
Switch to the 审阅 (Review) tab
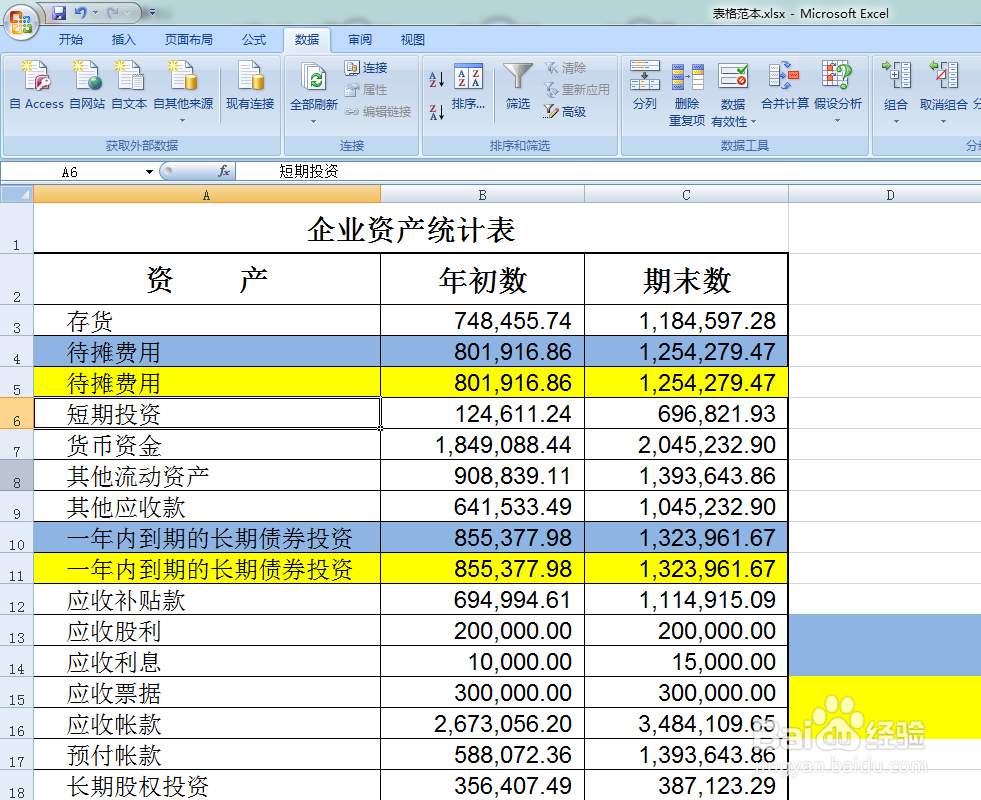point(360,39)
